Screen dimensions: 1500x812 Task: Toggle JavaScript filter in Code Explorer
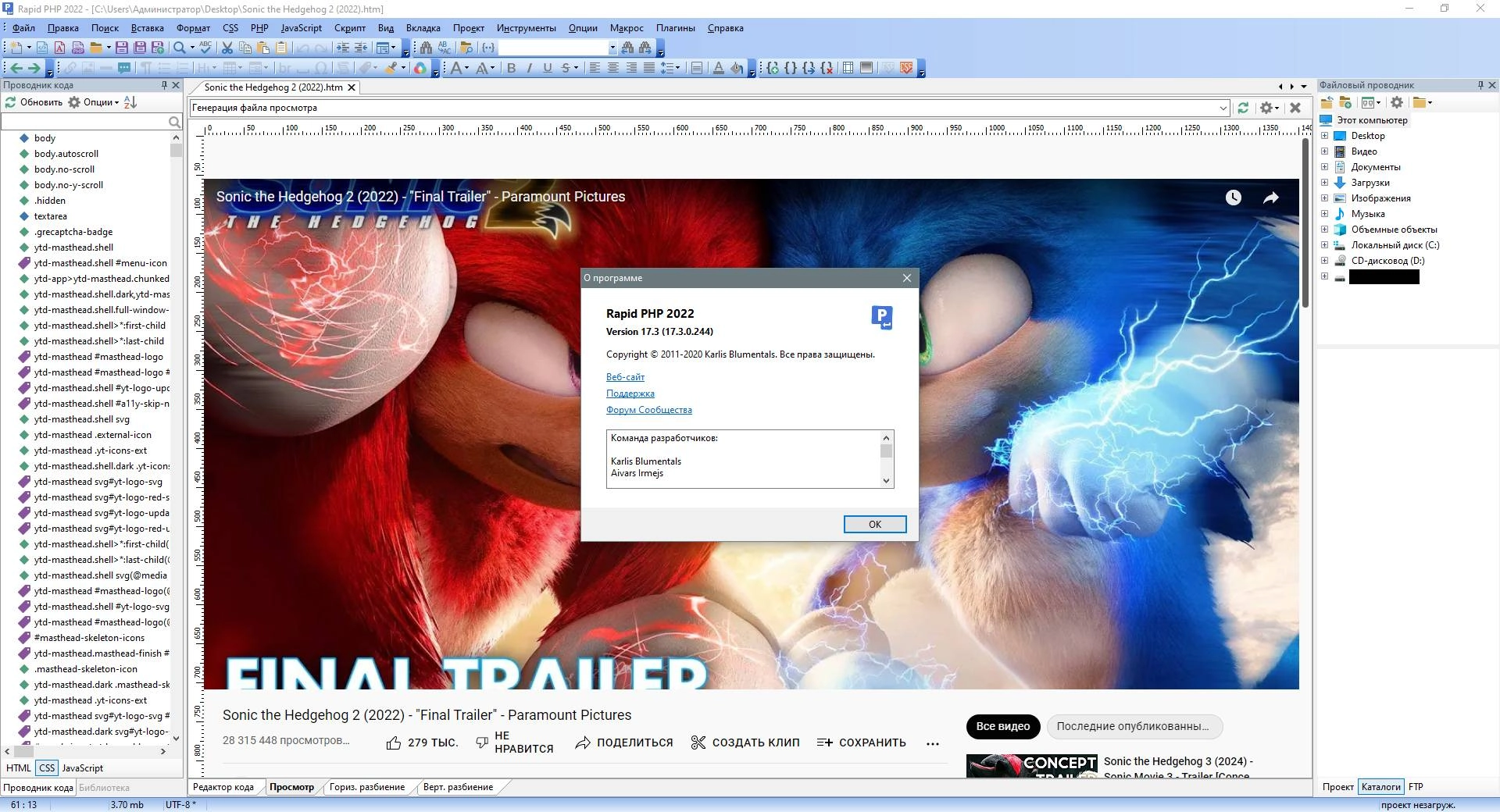pyautogui.click(x=83, y=768)
